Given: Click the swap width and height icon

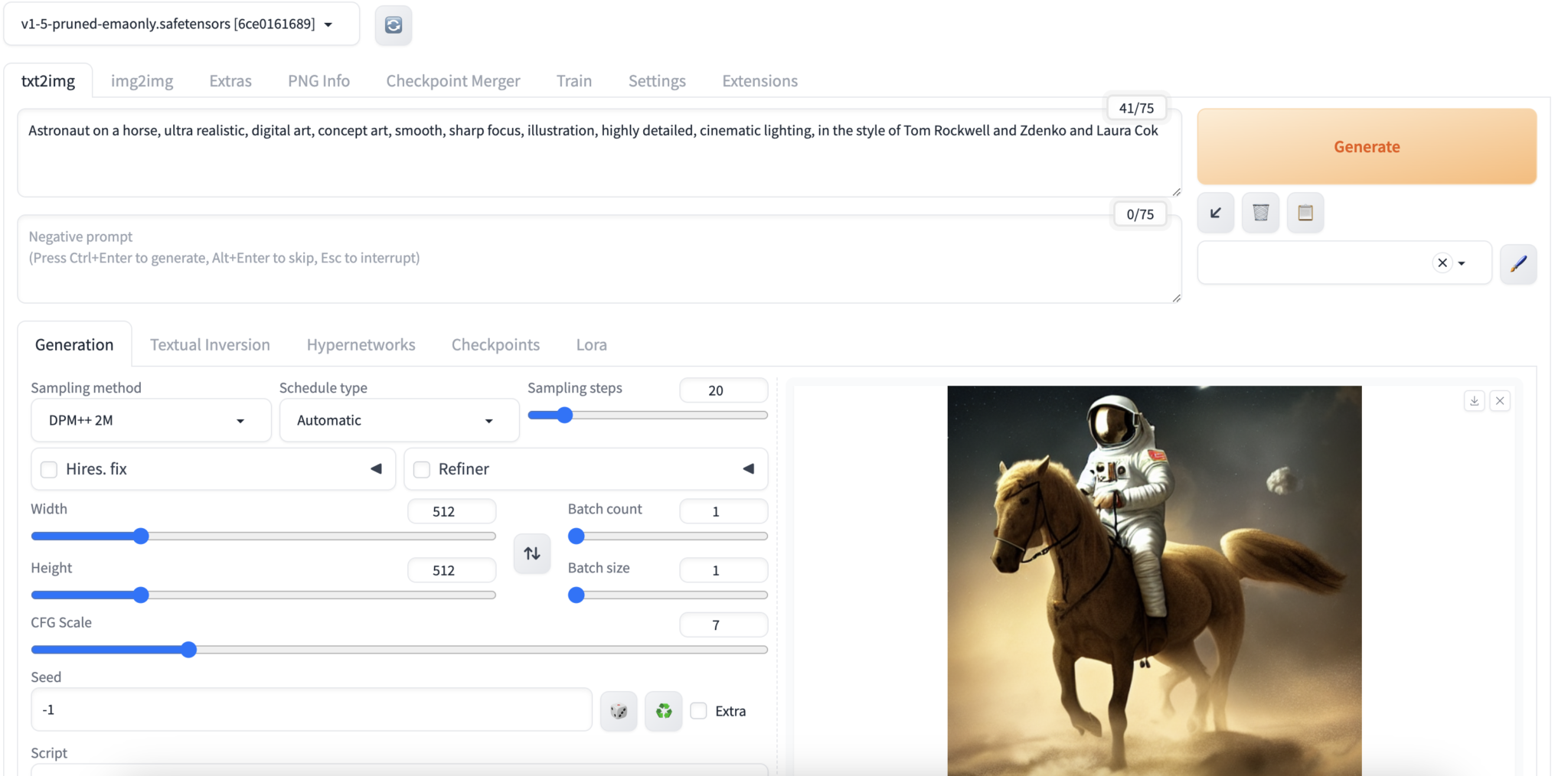Looking at the screenshot, I should [x=532, y=553].
